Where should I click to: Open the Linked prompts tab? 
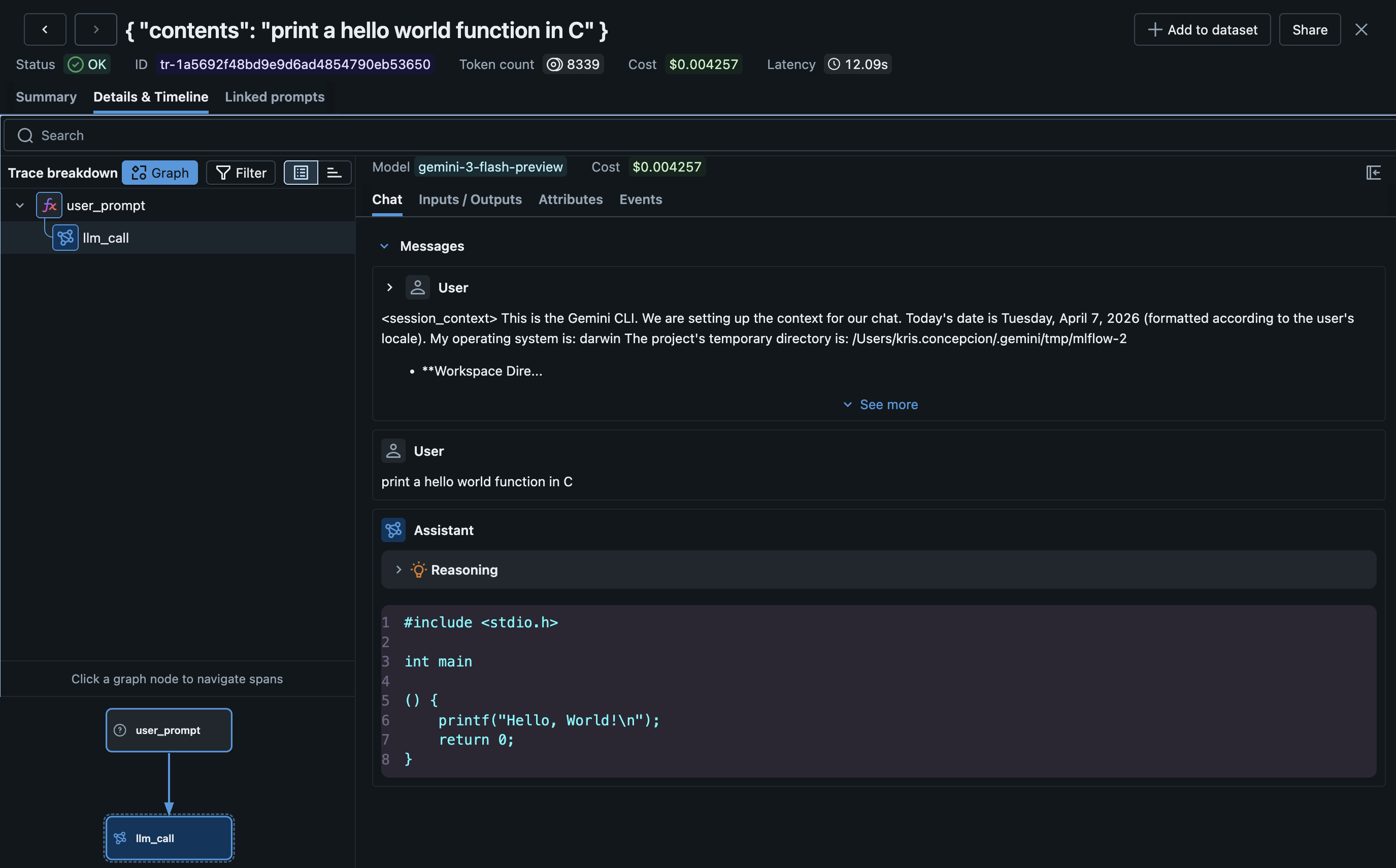(x=275, y=96)
